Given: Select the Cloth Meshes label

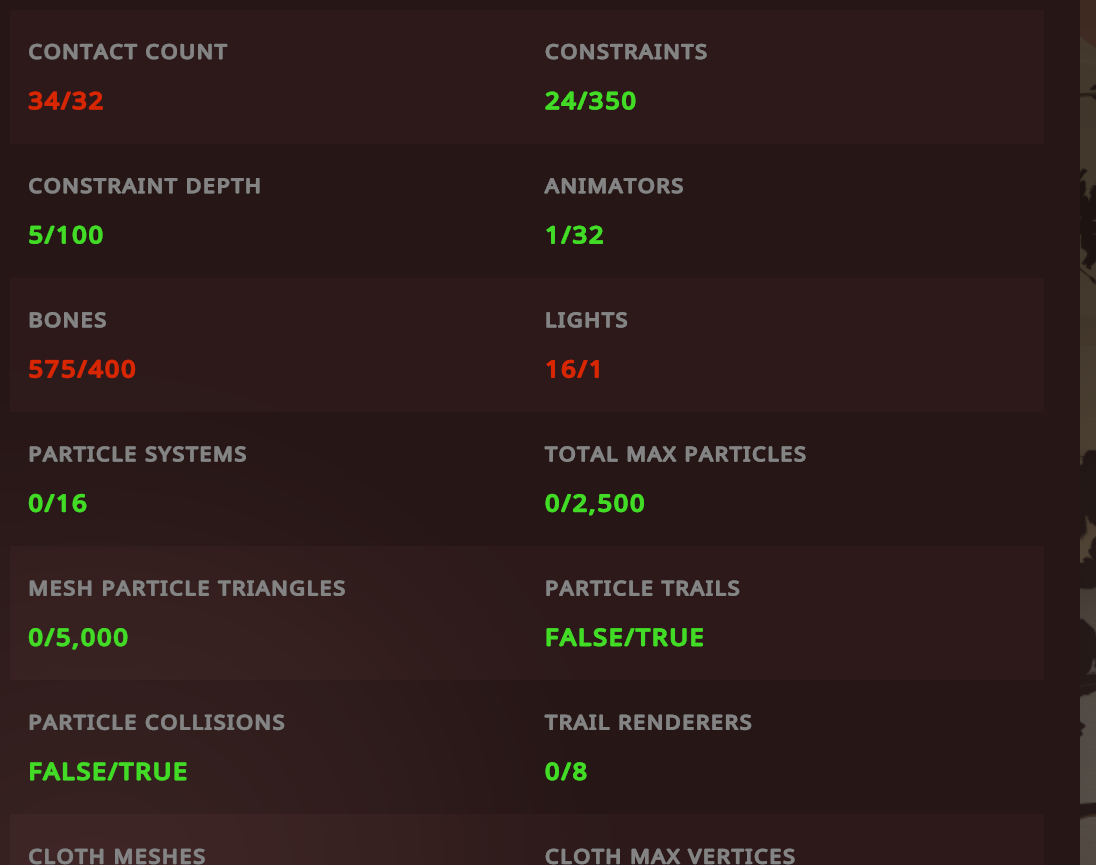Looking at the screenshot, I should click(117, 856).
